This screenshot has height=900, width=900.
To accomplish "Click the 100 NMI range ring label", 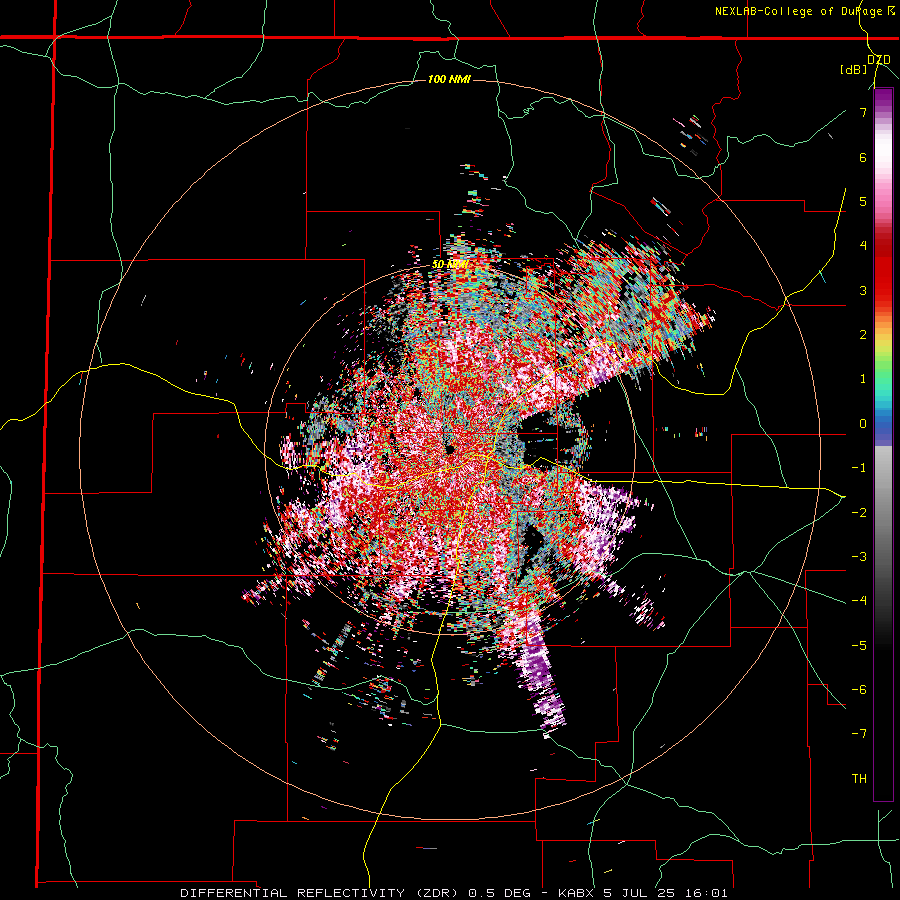I will (x=449, y=79).
